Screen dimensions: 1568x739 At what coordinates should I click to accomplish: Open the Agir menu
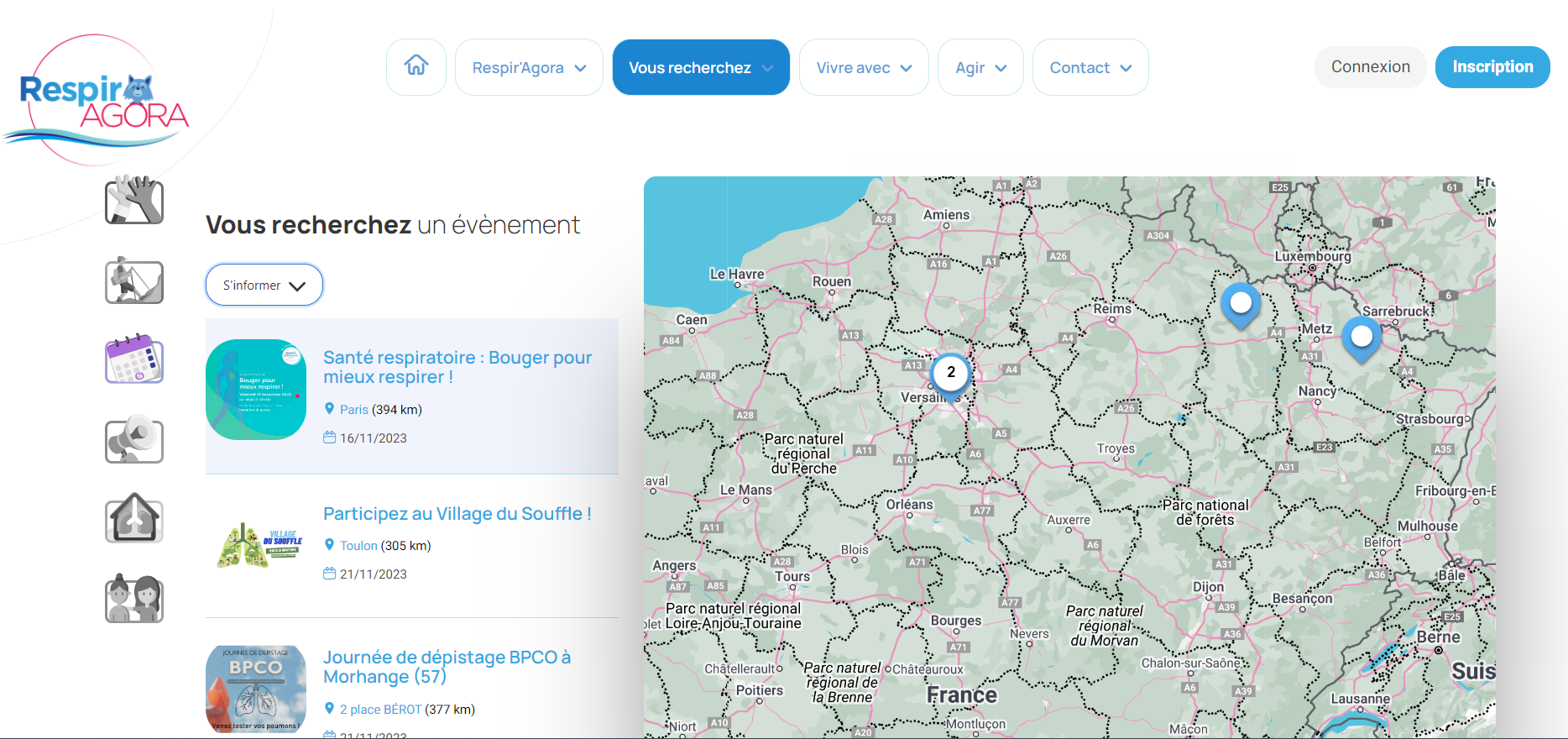pos(980,67)
